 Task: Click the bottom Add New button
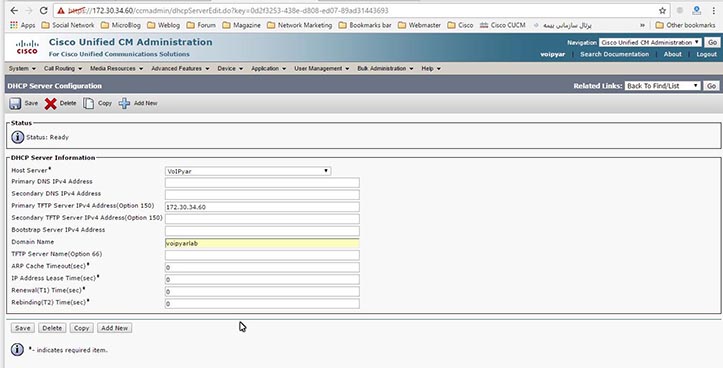[114, 328]
